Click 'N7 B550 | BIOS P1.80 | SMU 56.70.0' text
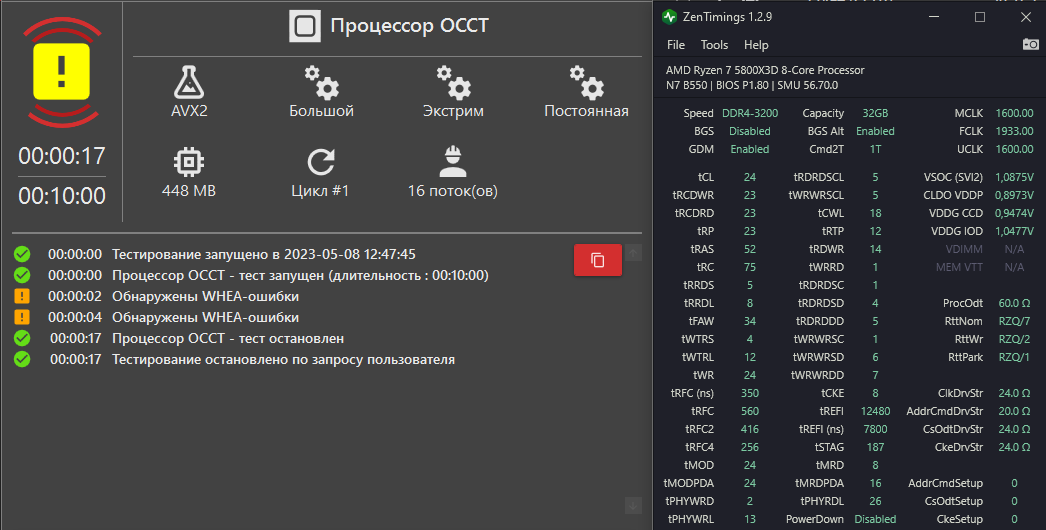 [x=752, y=85]
